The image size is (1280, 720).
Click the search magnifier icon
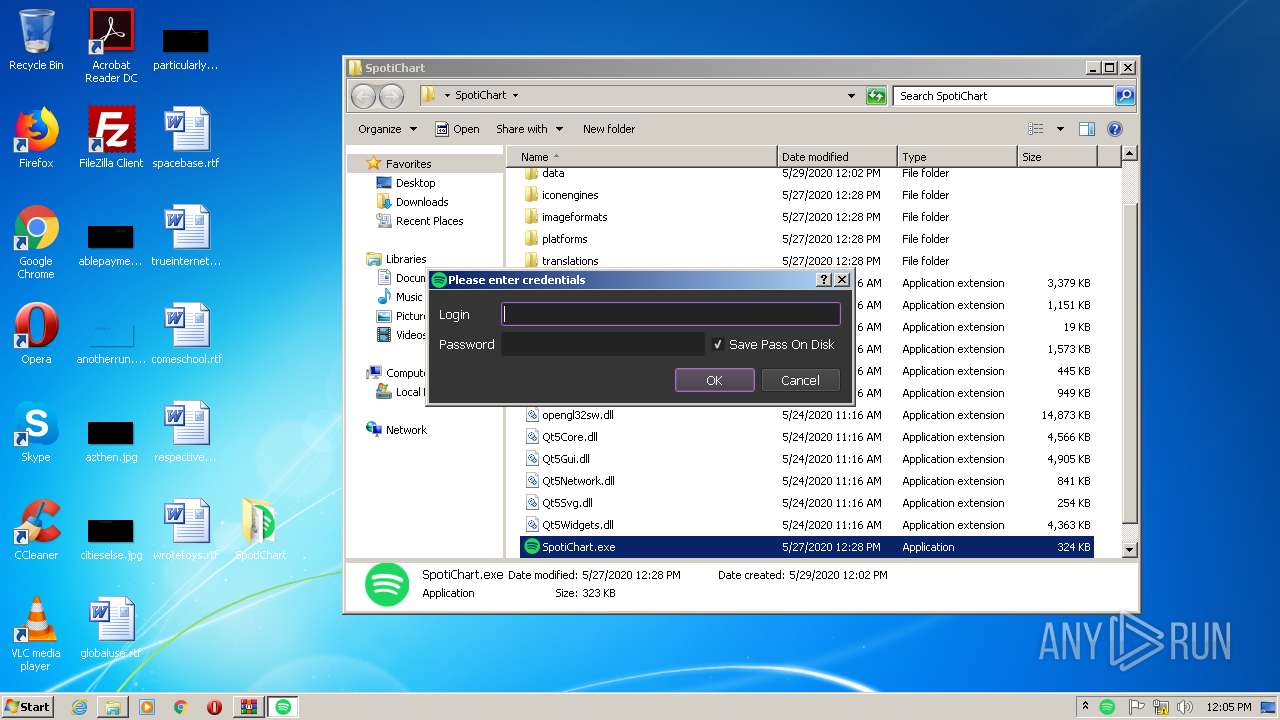click(1125, 96)
